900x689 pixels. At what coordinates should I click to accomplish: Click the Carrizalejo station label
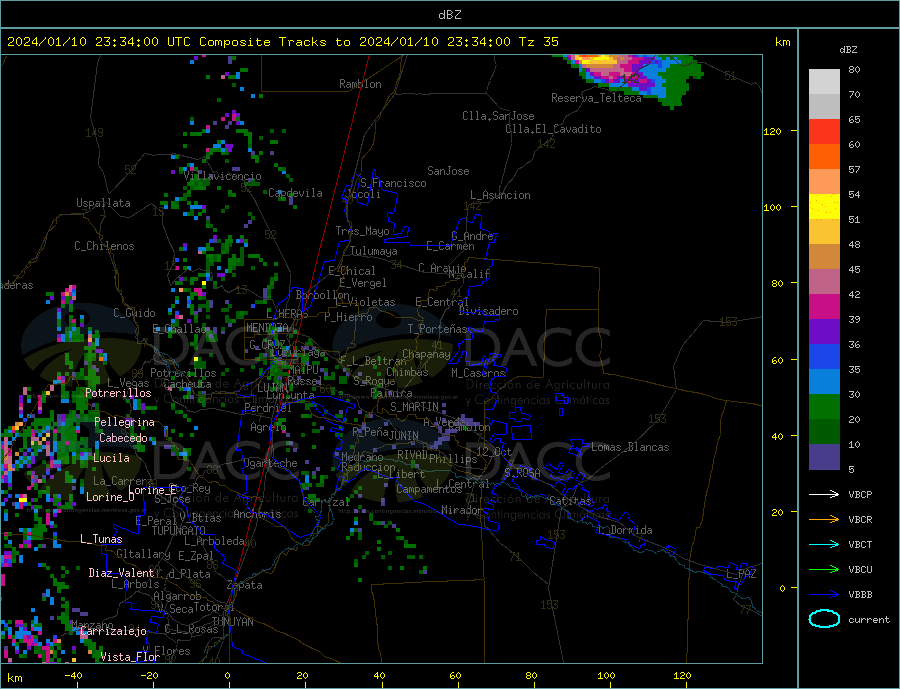point(113,632)
